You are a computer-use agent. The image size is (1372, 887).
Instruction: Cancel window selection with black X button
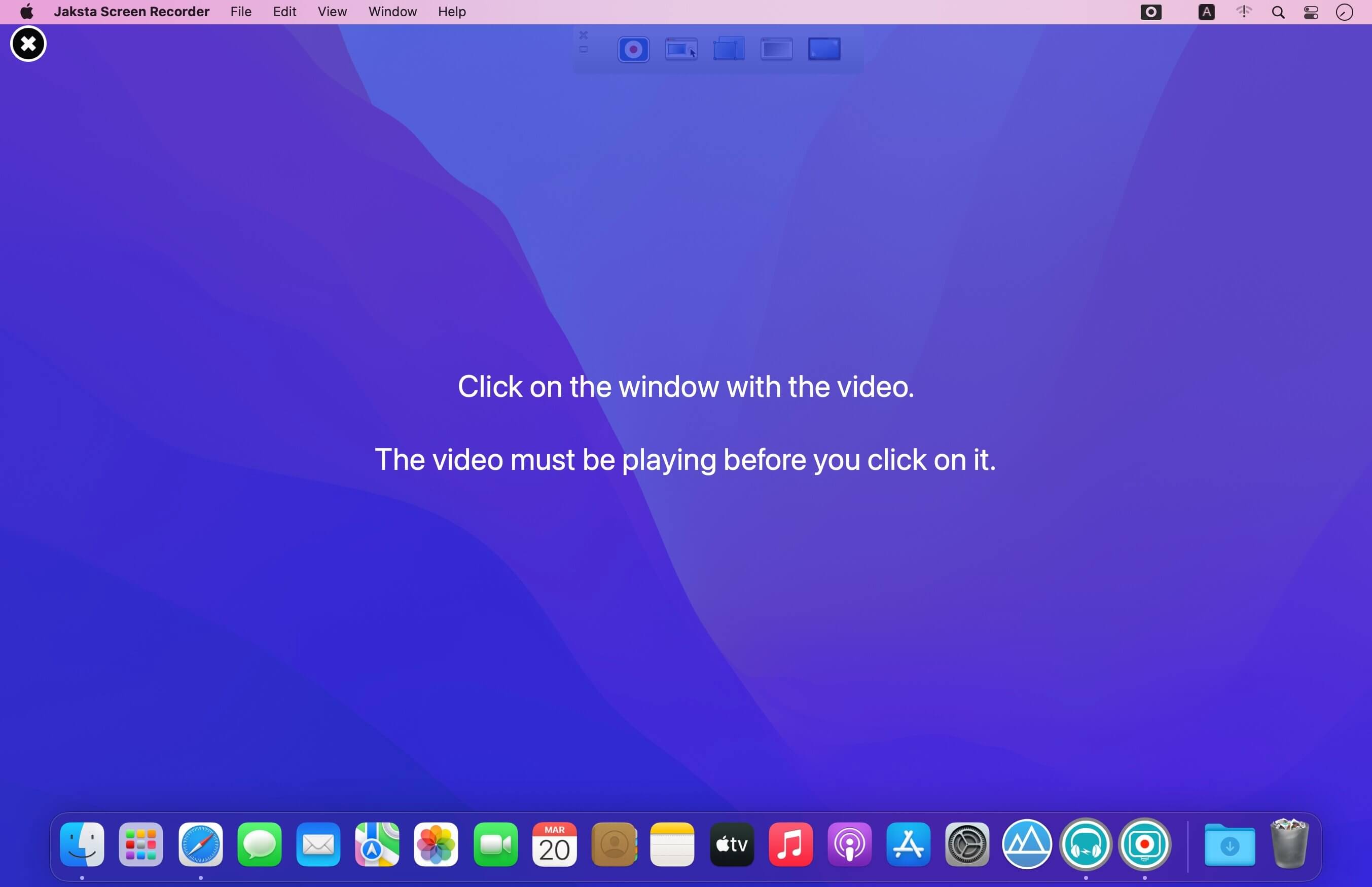click(28, 44)
